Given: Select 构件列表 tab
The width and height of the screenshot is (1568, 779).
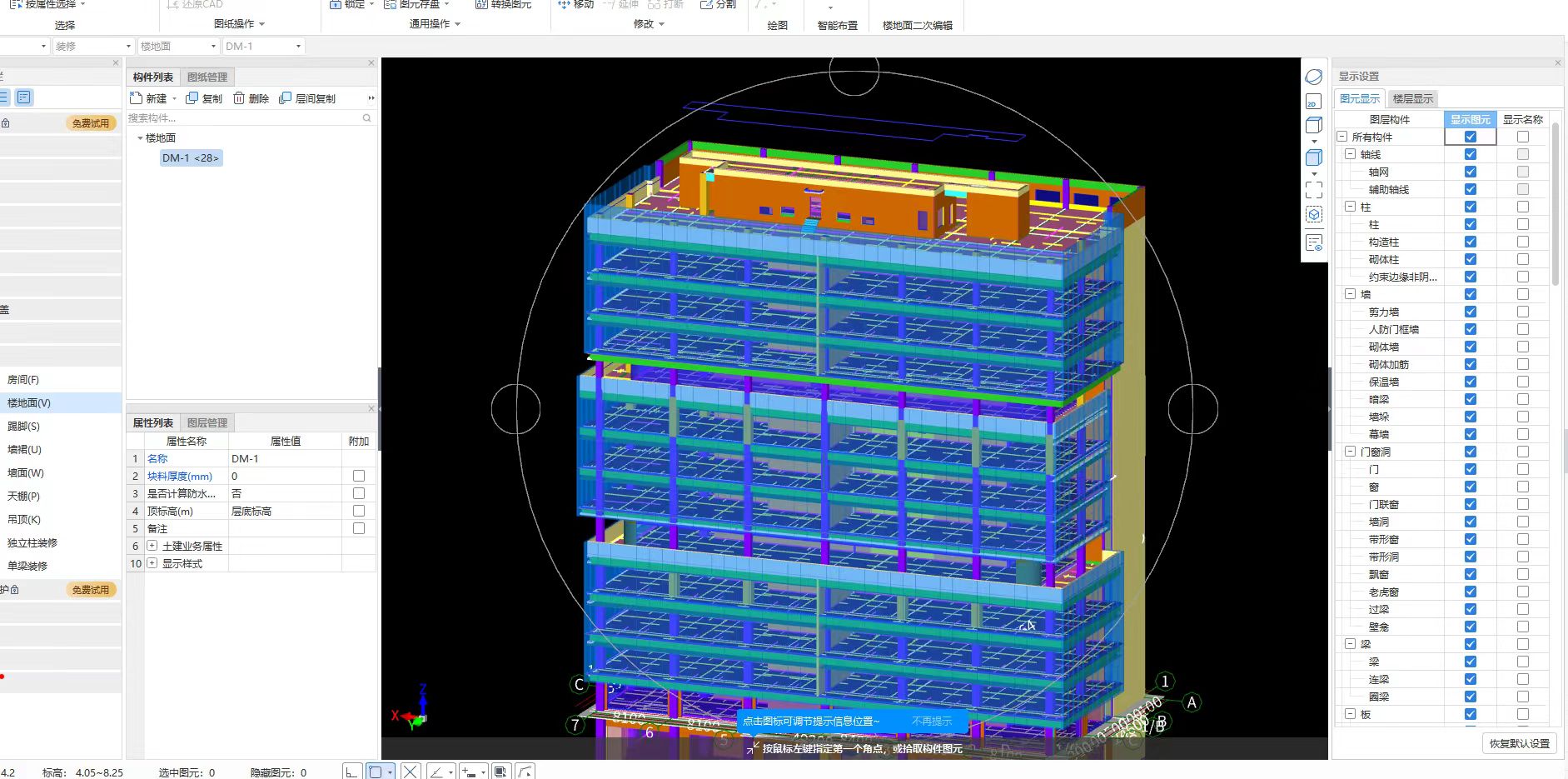Looking at the screenshot, I should pyautogui.click(x=153, y=77).
